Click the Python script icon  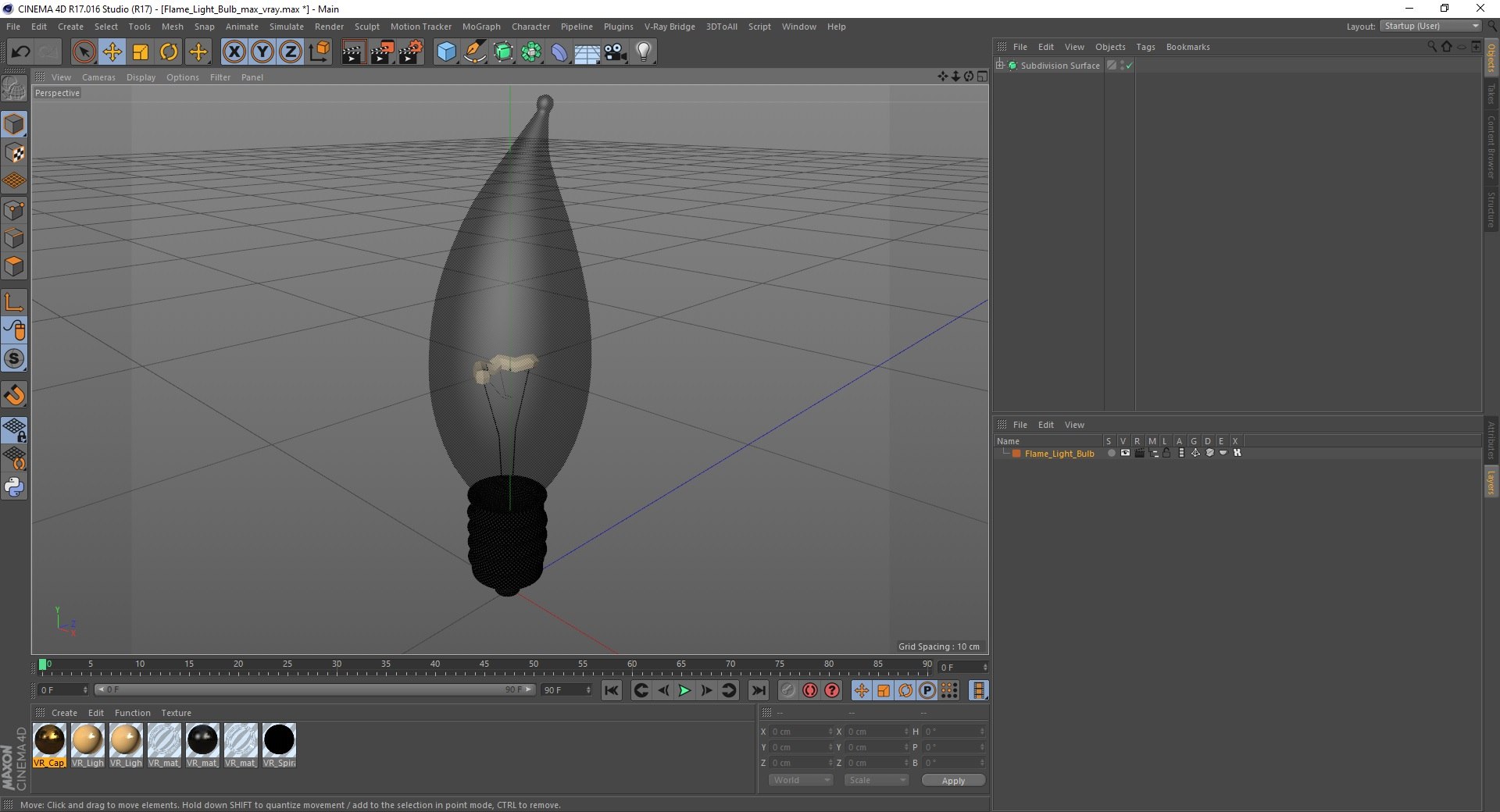14,487
